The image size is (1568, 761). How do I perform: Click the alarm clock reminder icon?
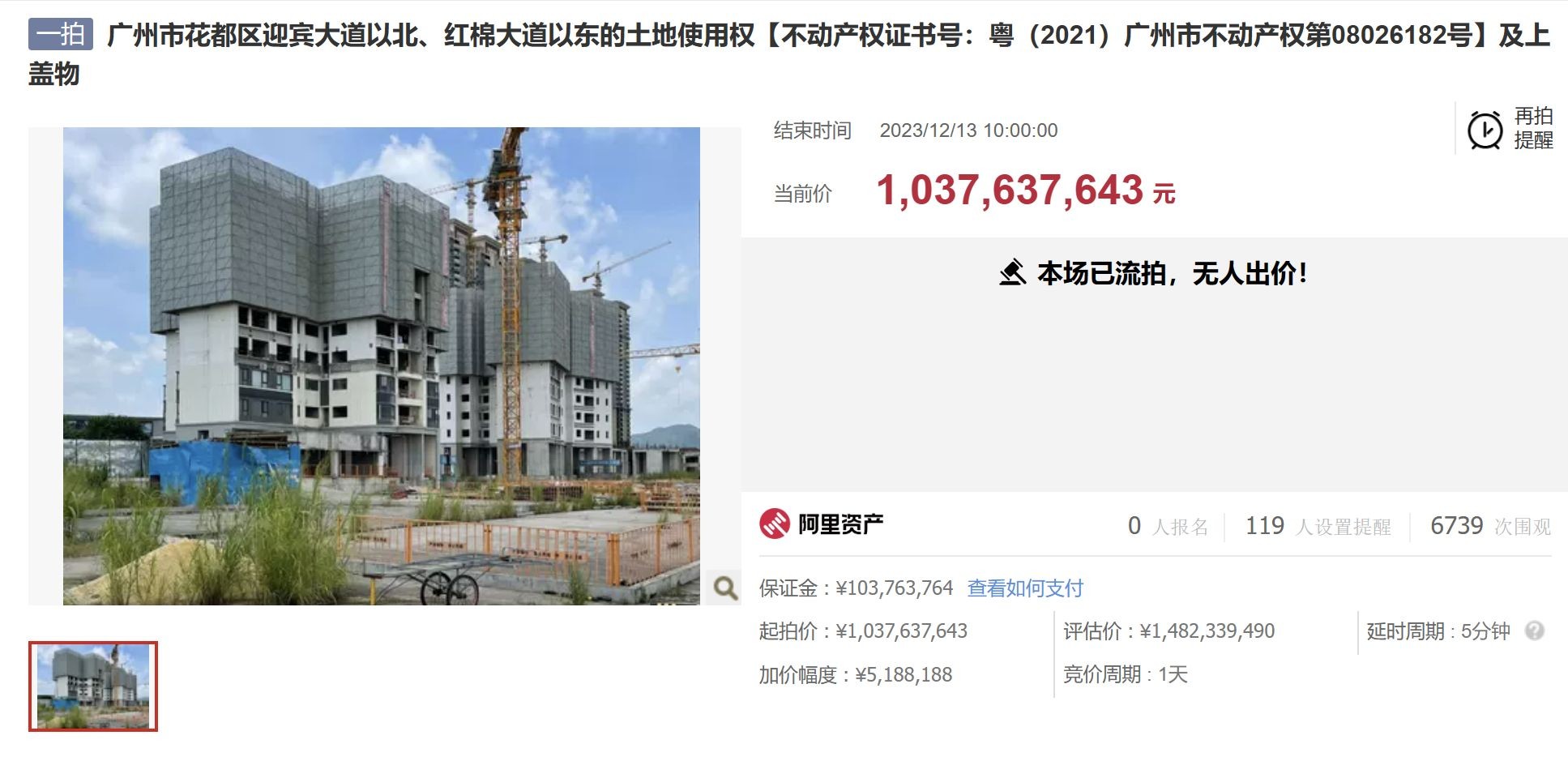[1485, 130]
